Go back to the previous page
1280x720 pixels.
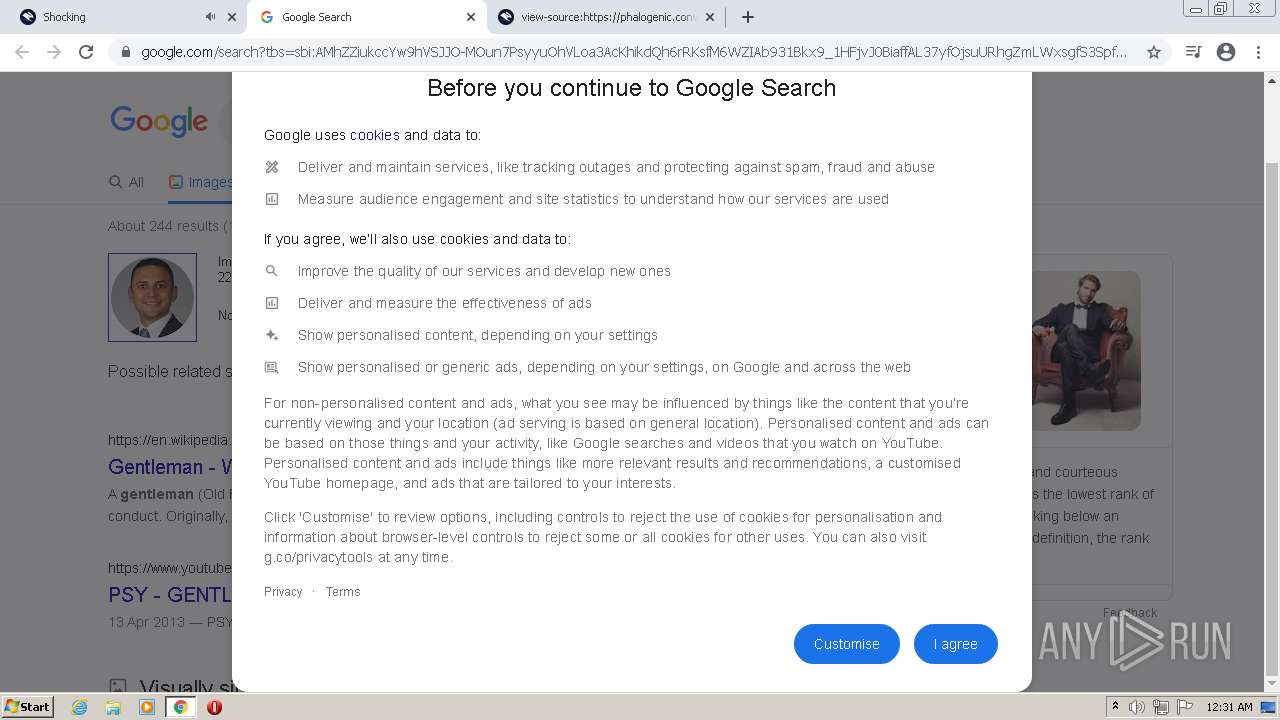pyautogui.click(x=22, y=52)
